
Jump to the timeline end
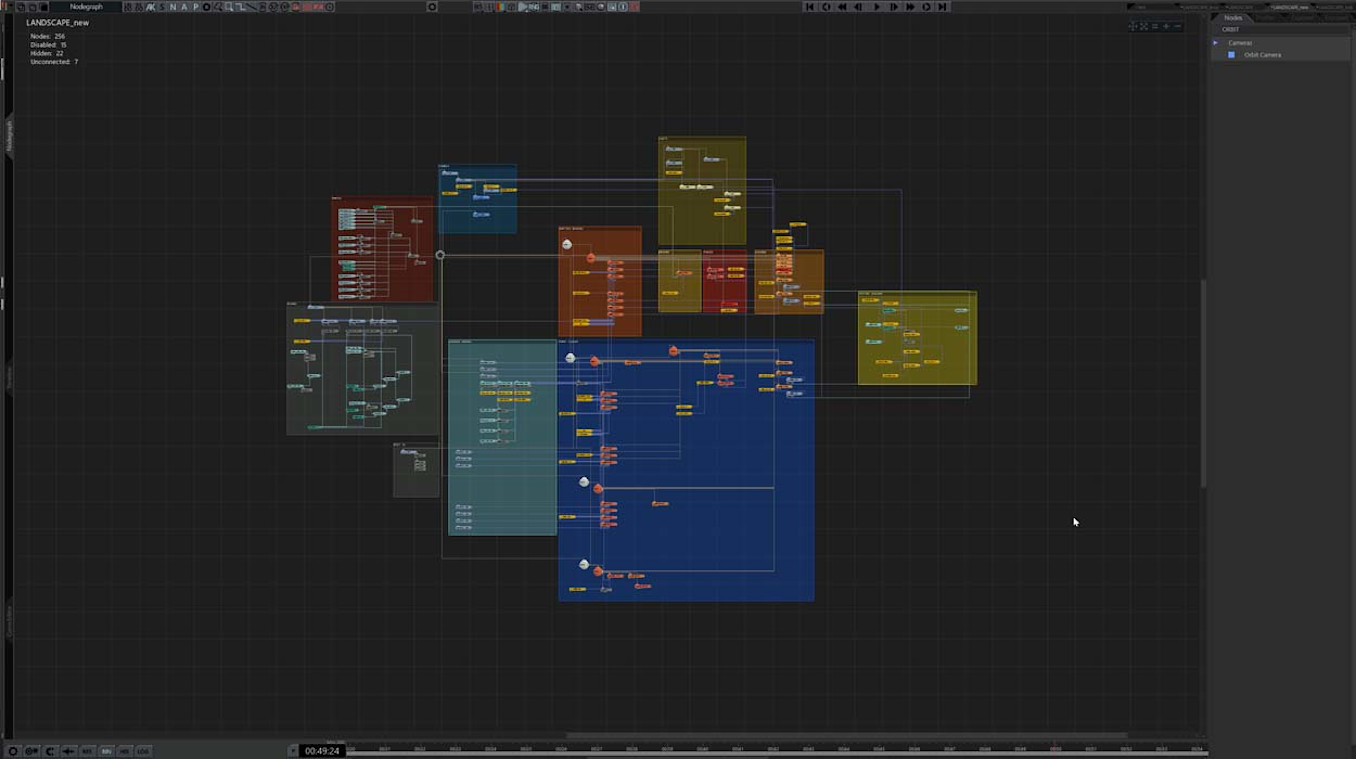pos(942,7)
